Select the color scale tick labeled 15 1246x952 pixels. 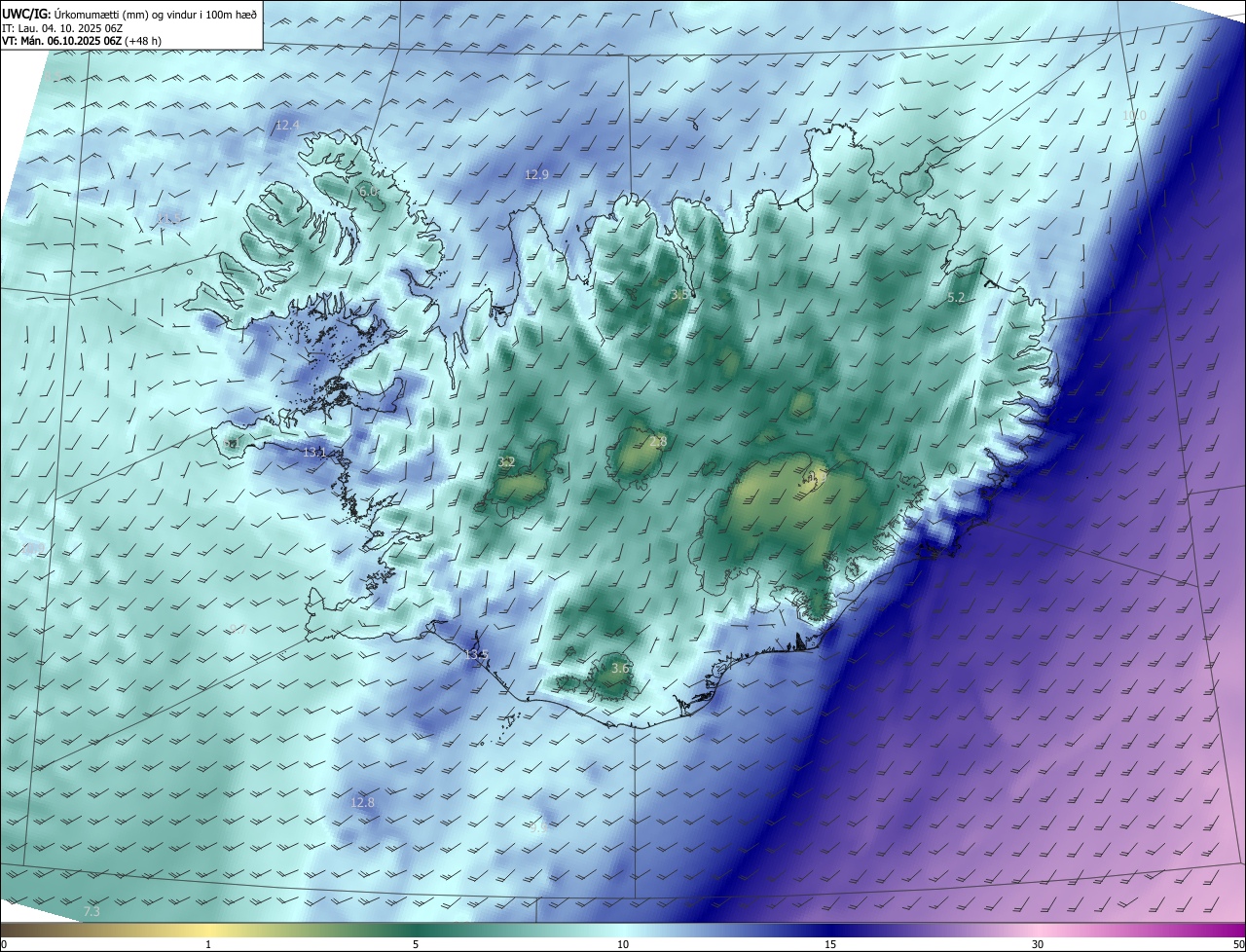pos(830,944)
